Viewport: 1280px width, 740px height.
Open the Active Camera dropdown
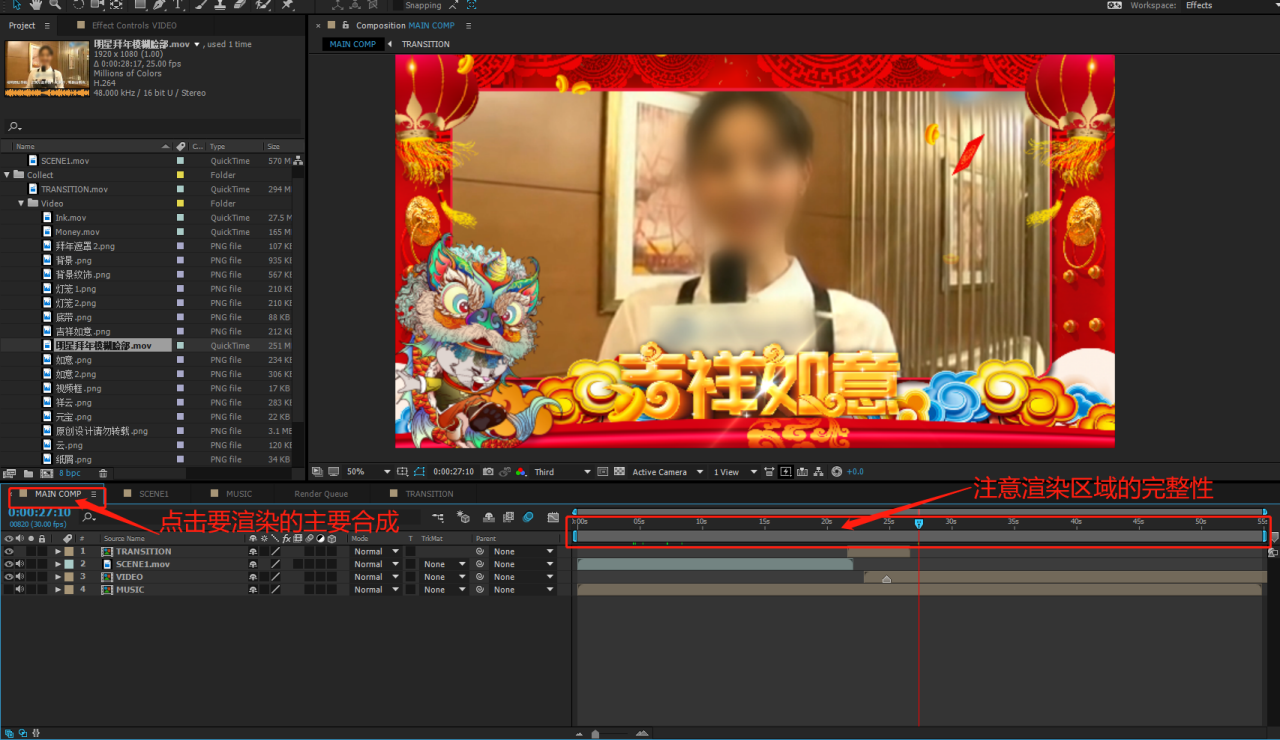point(668,471)
